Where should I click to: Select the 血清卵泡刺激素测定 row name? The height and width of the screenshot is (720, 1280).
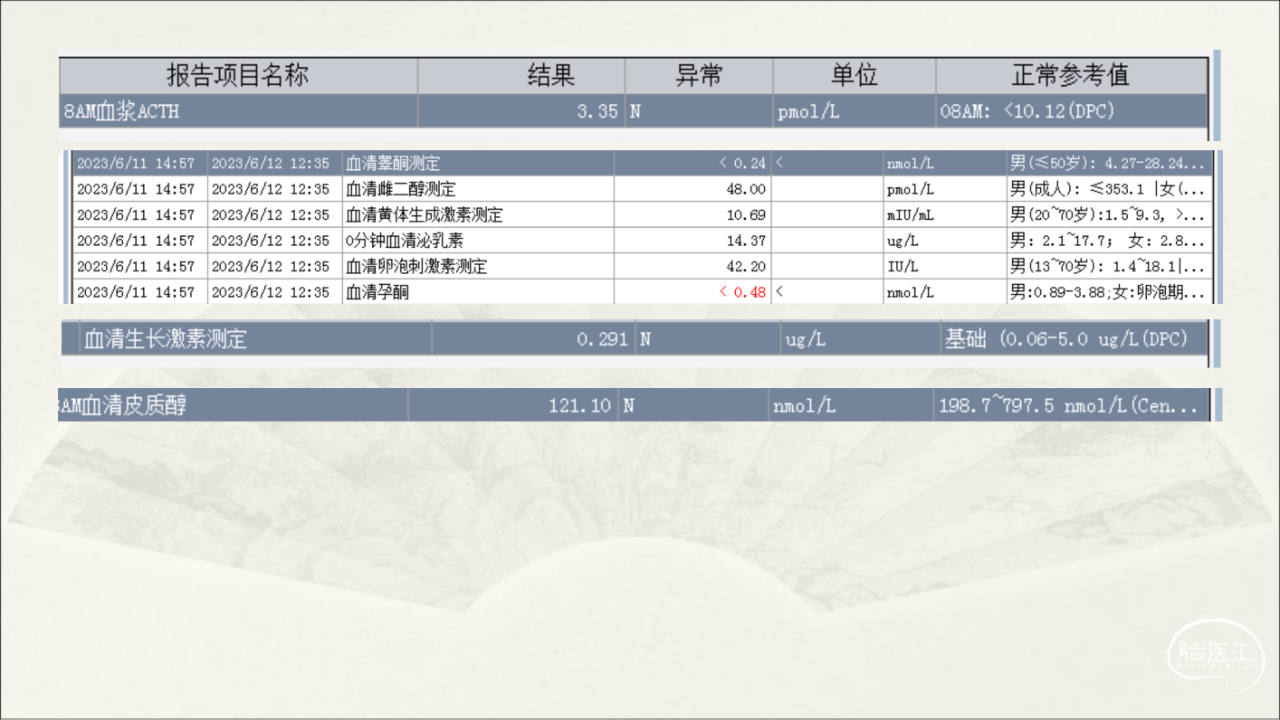416,267
